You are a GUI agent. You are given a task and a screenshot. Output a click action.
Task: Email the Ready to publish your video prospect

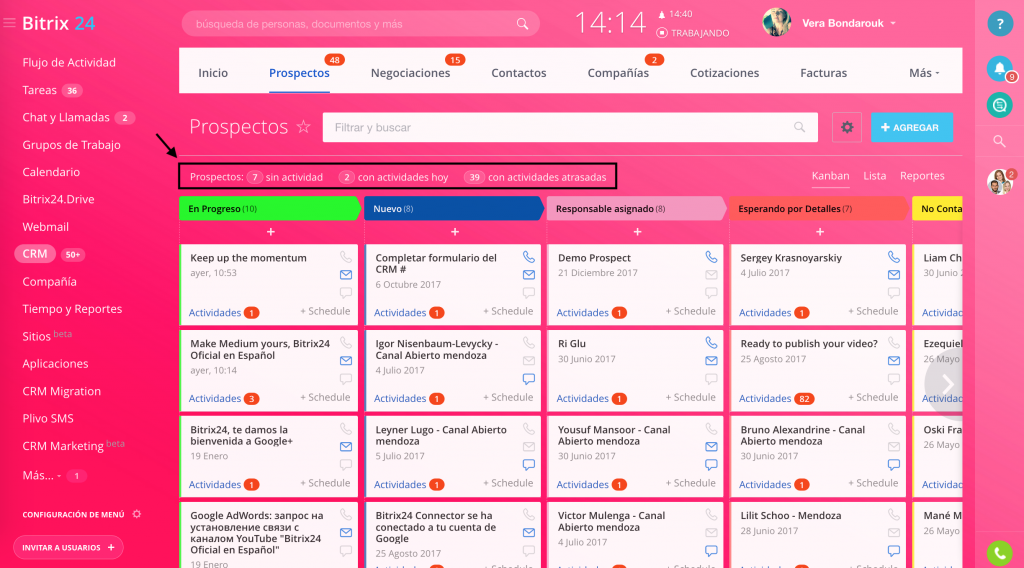(893, 360)
